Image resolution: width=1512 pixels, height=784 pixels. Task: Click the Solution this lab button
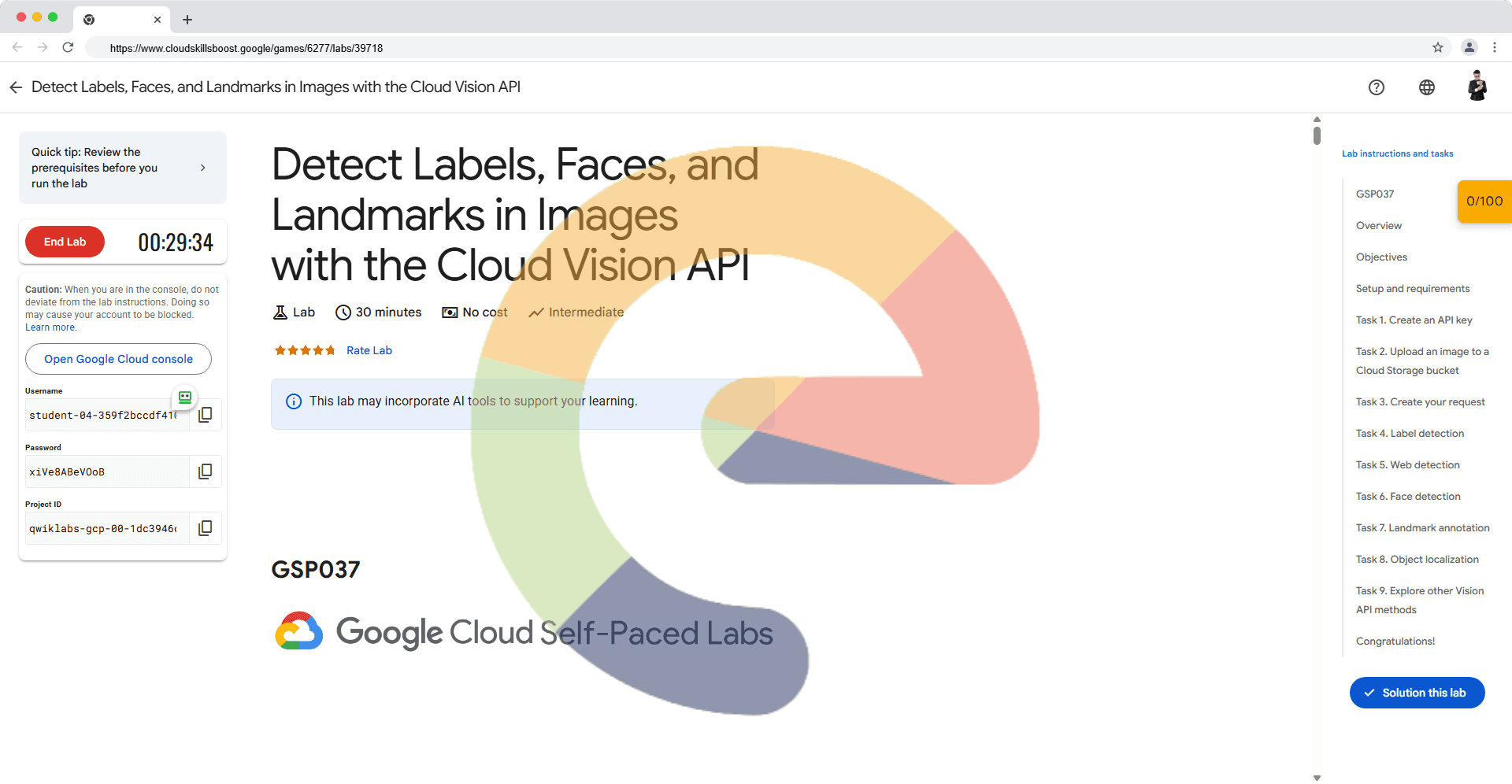(1417, 693)
